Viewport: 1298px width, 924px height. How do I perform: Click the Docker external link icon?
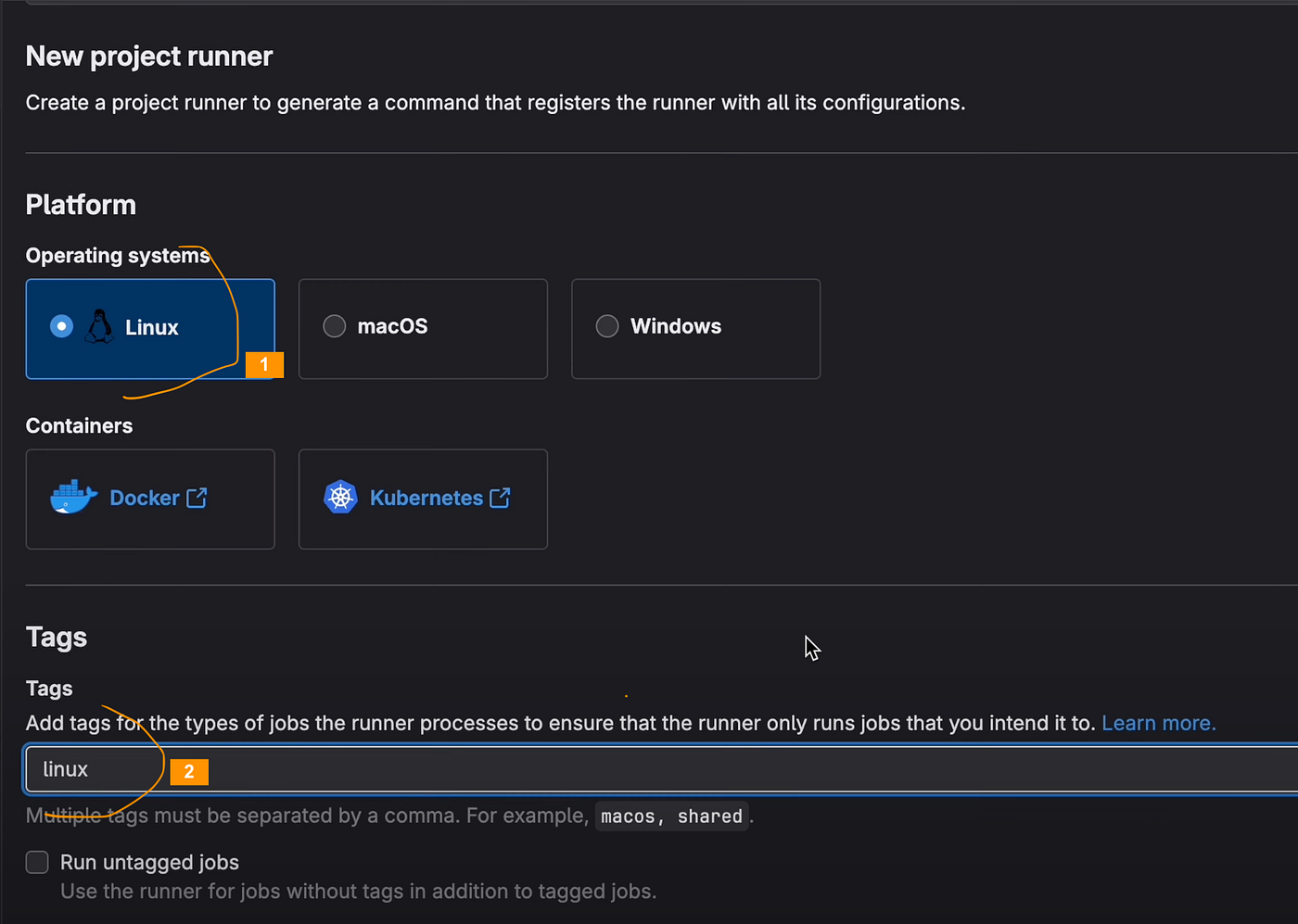(197, 498)
